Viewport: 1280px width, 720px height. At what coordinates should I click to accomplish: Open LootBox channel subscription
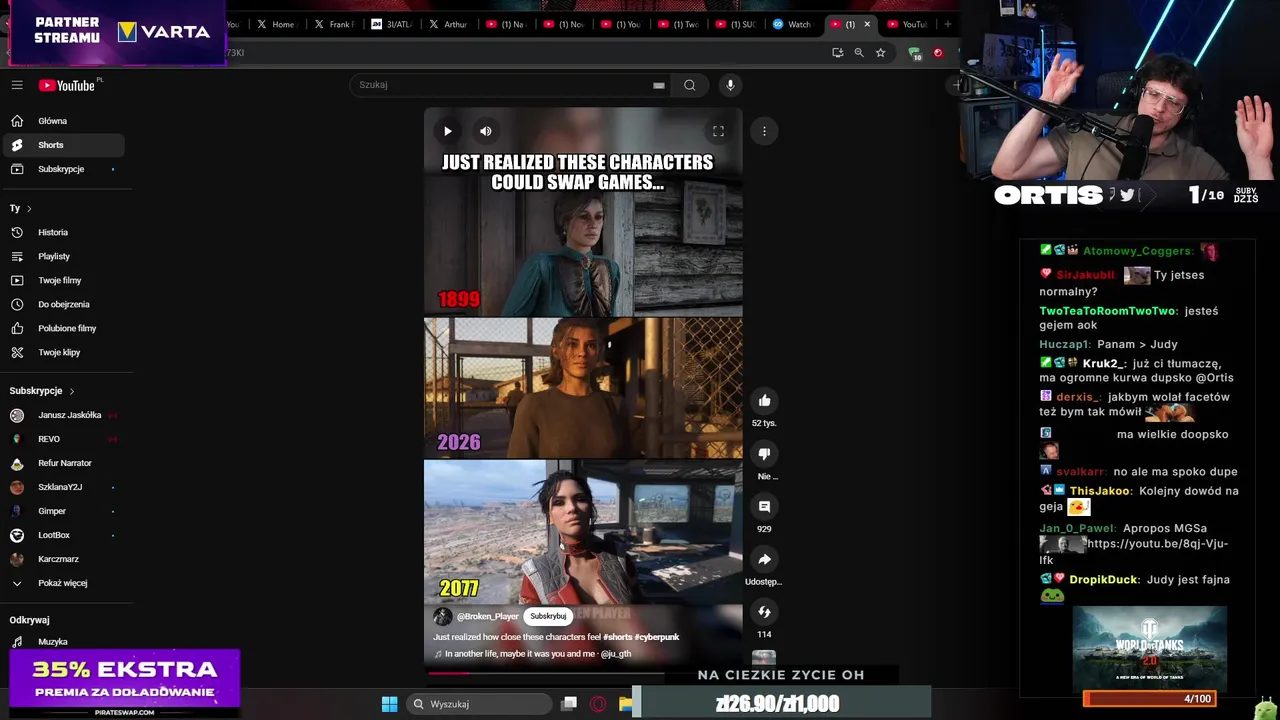[x=62, y=535]
